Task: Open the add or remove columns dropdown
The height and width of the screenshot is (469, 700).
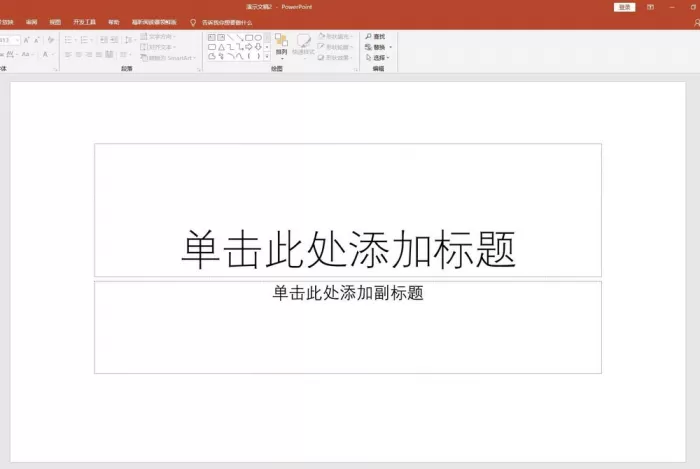Action: [125, 54]
